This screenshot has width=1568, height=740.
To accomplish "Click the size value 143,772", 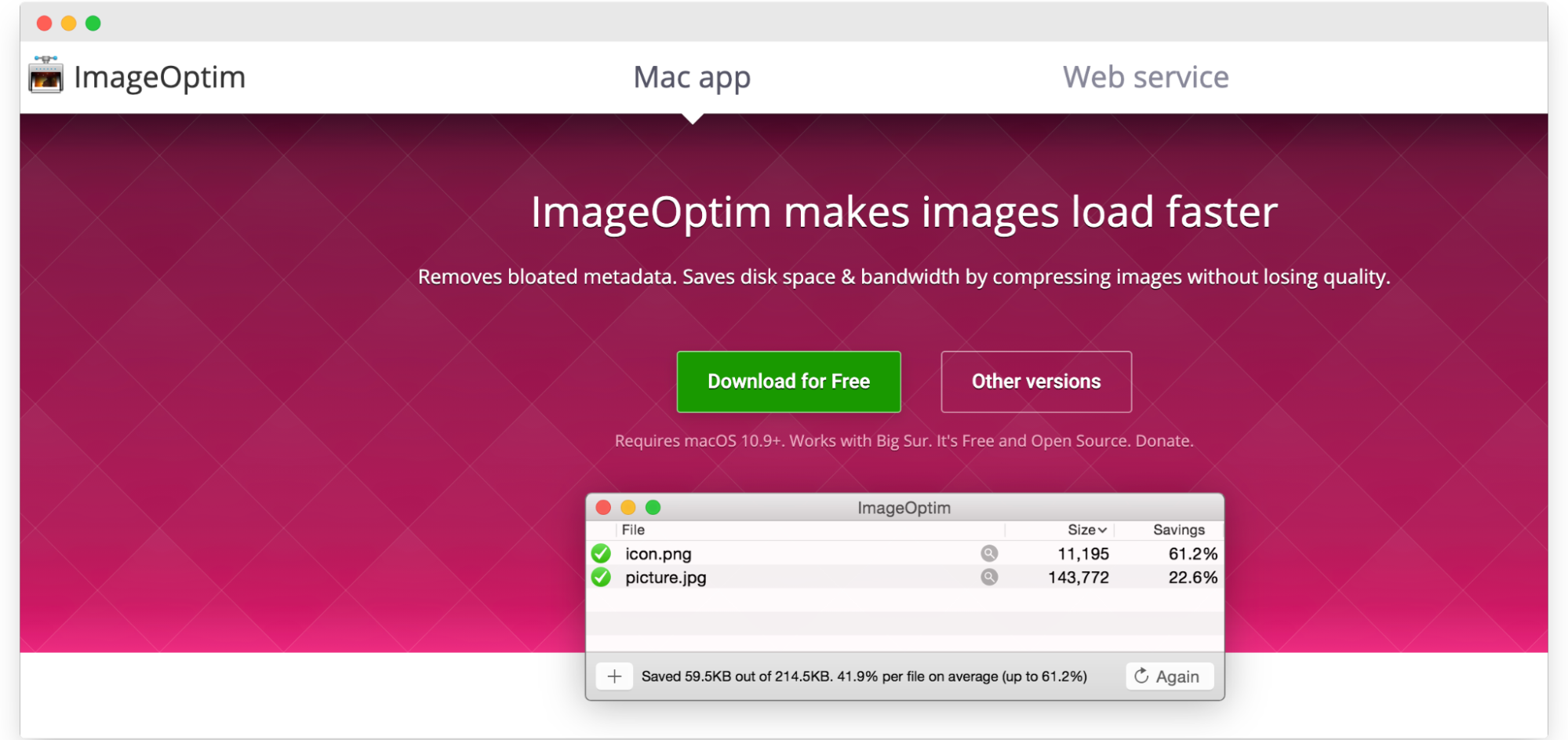I will (1079, 578).
